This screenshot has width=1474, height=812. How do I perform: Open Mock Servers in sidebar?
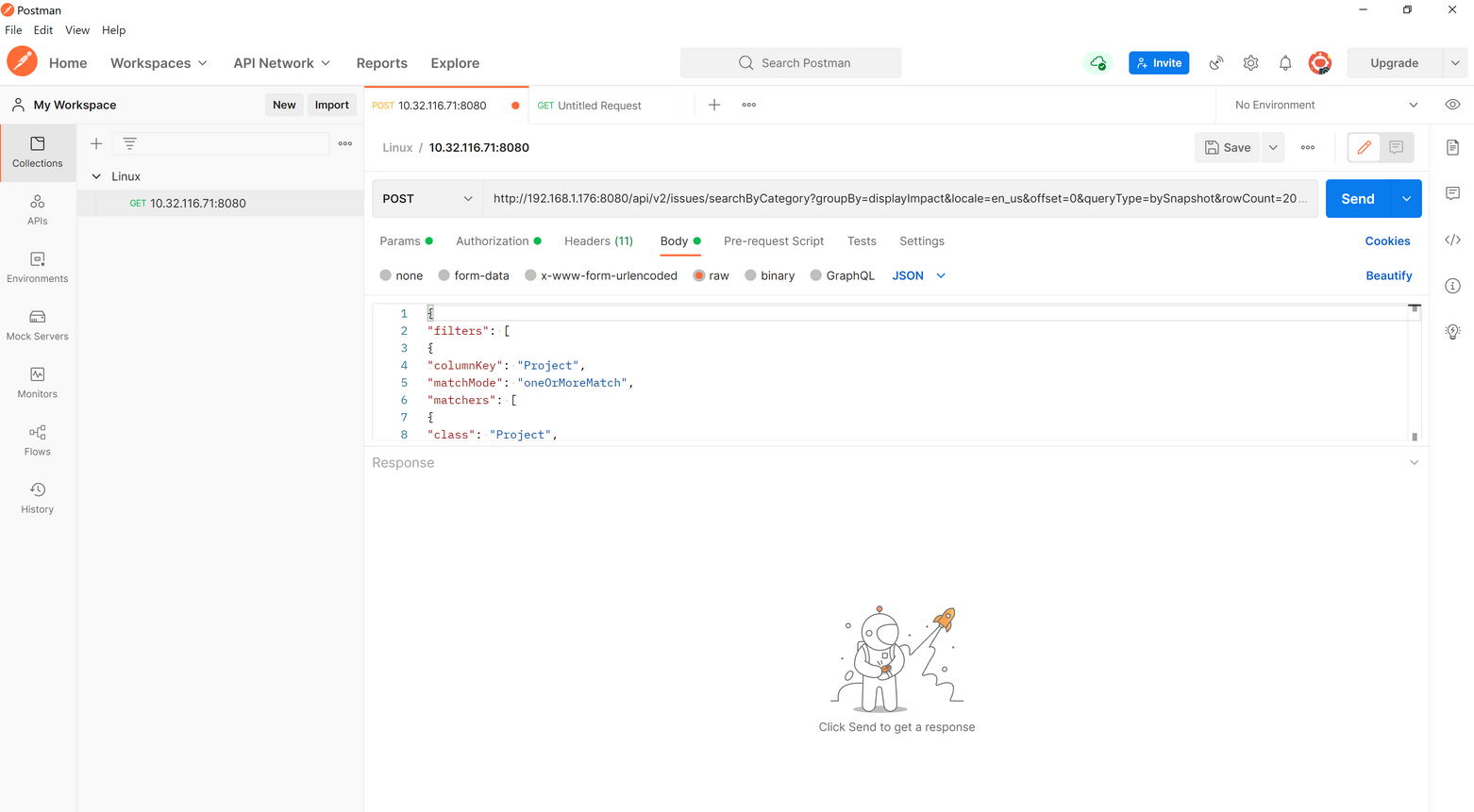pos(38,324)
